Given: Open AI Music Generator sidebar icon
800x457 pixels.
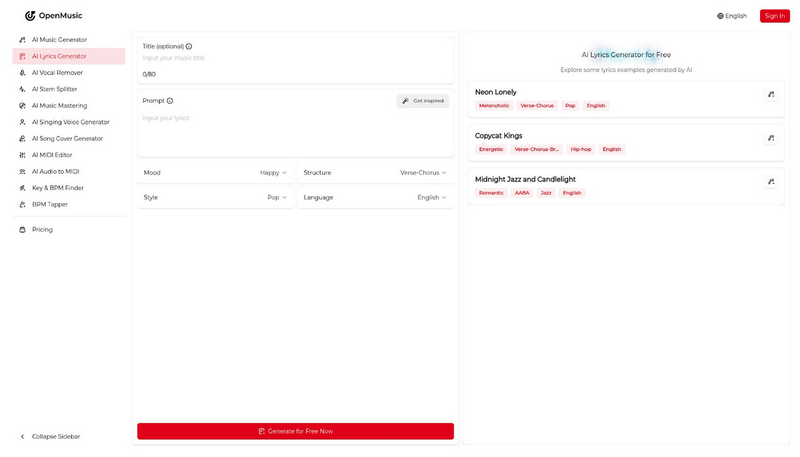Looking at the screenshot, I should [x=22, y=40].
